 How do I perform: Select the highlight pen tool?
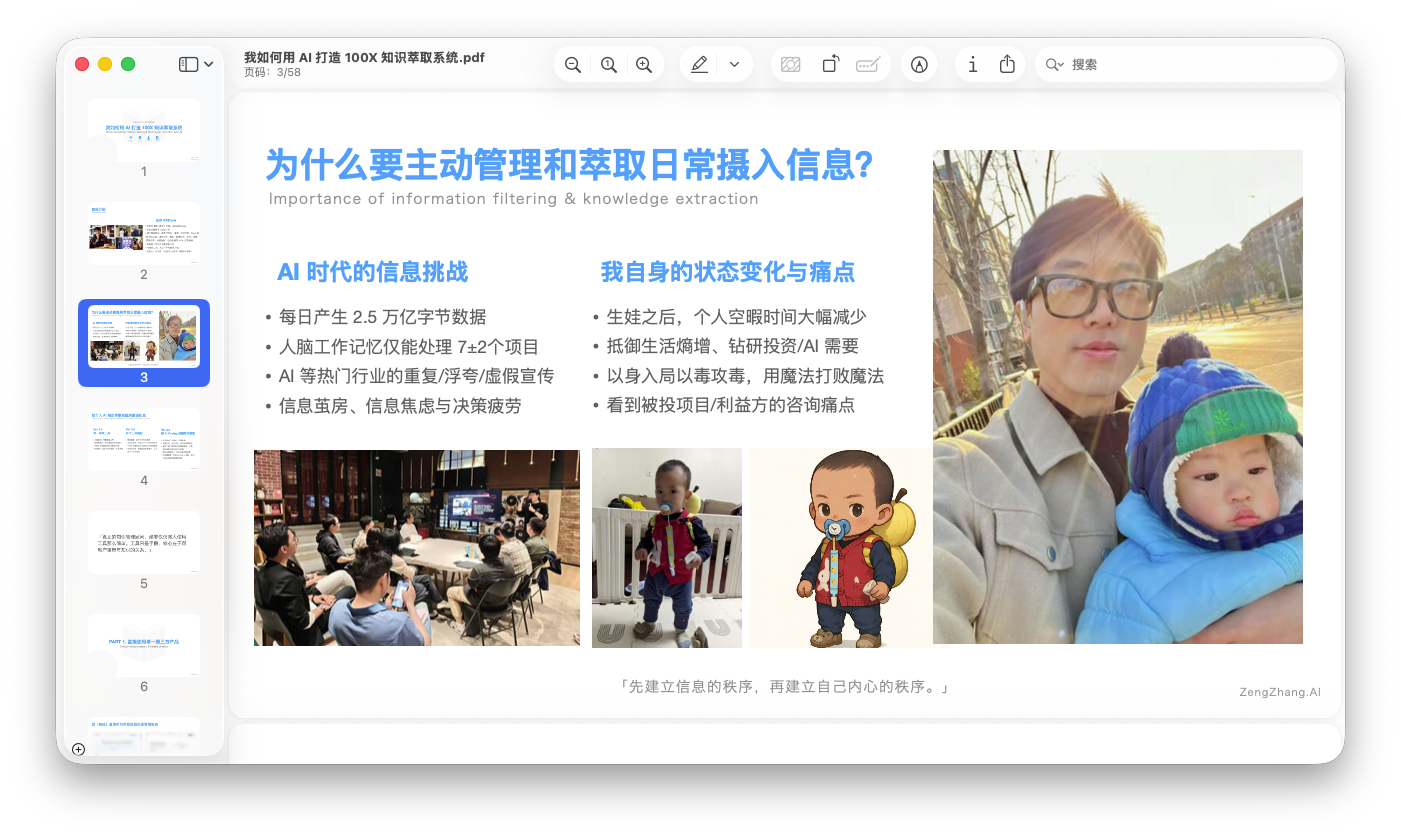coord(699,65)
